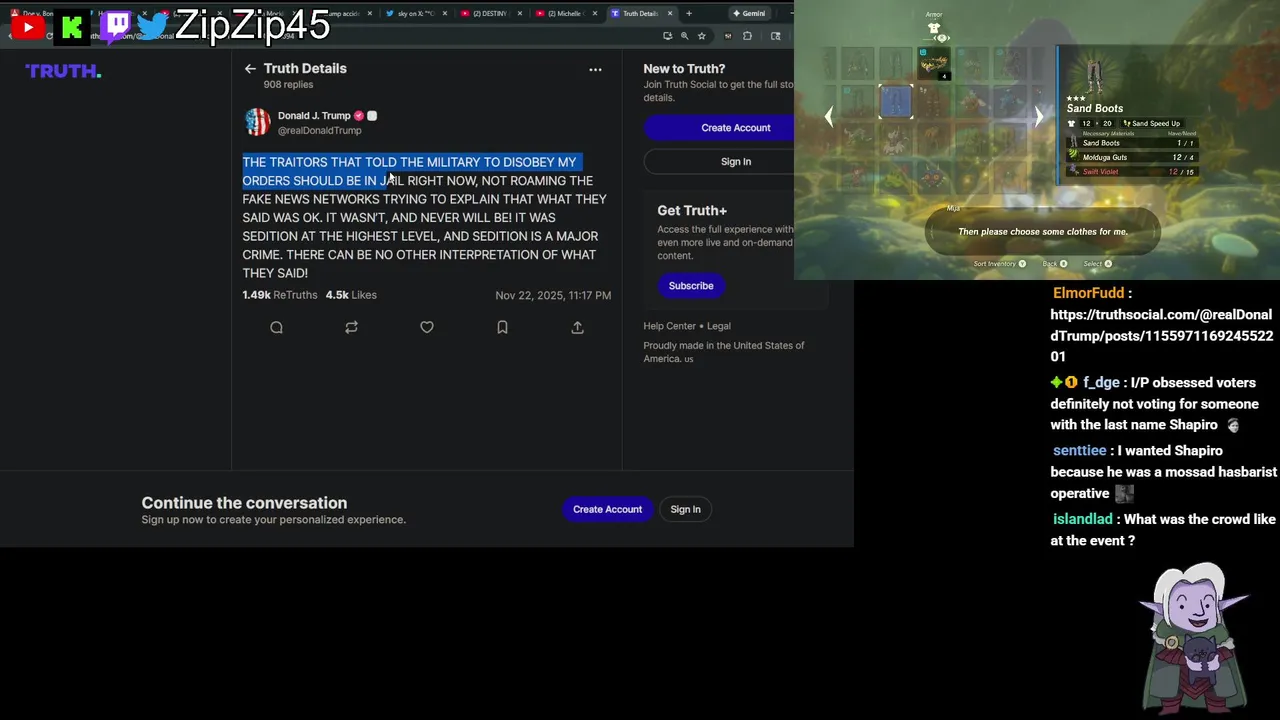Open the browser extensions puzzle icon
Screen dimensions: 1280x720
click(747, 36)
